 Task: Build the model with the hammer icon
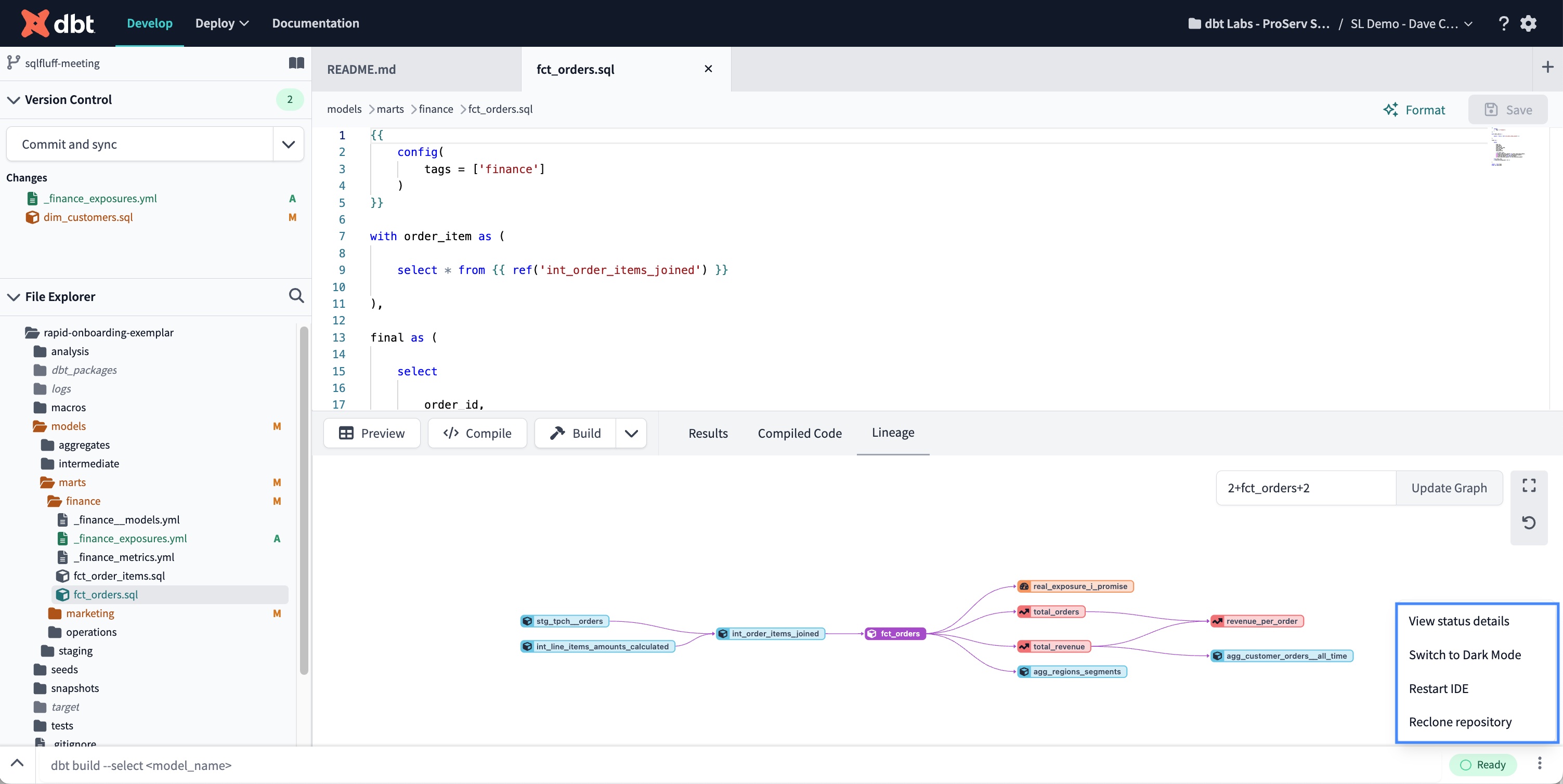(574, 433)
